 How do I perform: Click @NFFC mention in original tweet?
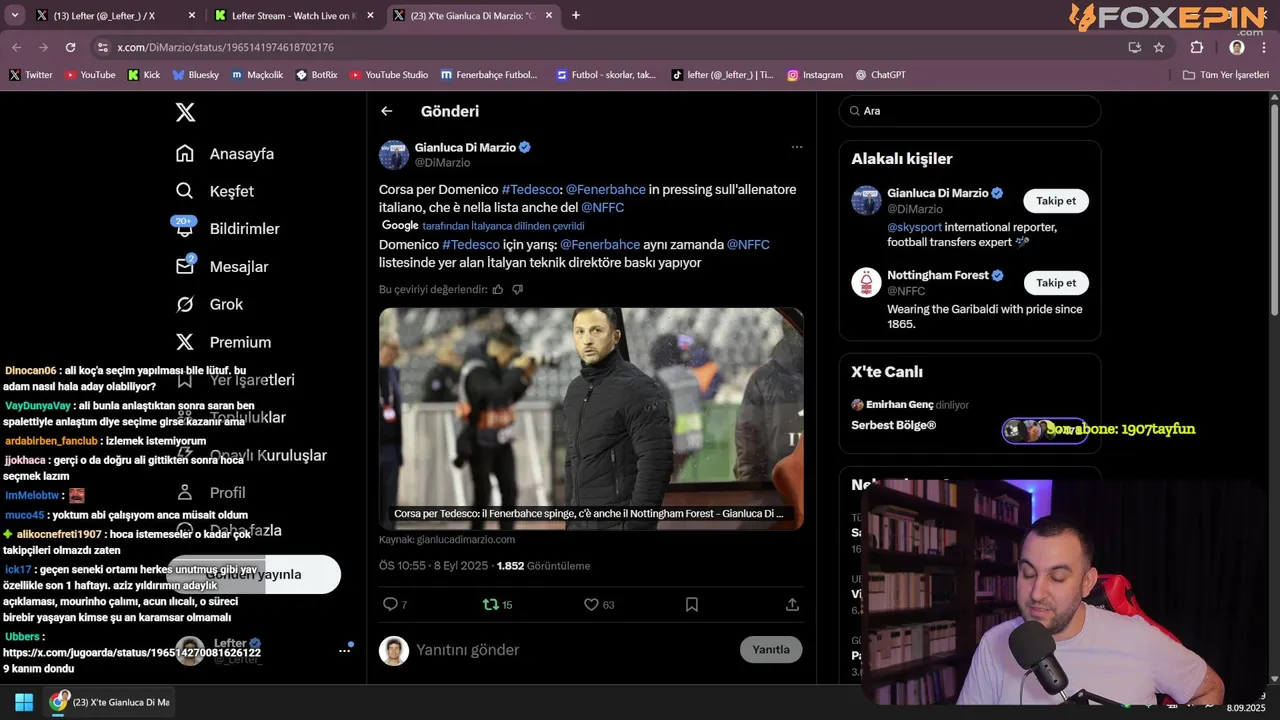pyautogui.click(x=603, y=207)
